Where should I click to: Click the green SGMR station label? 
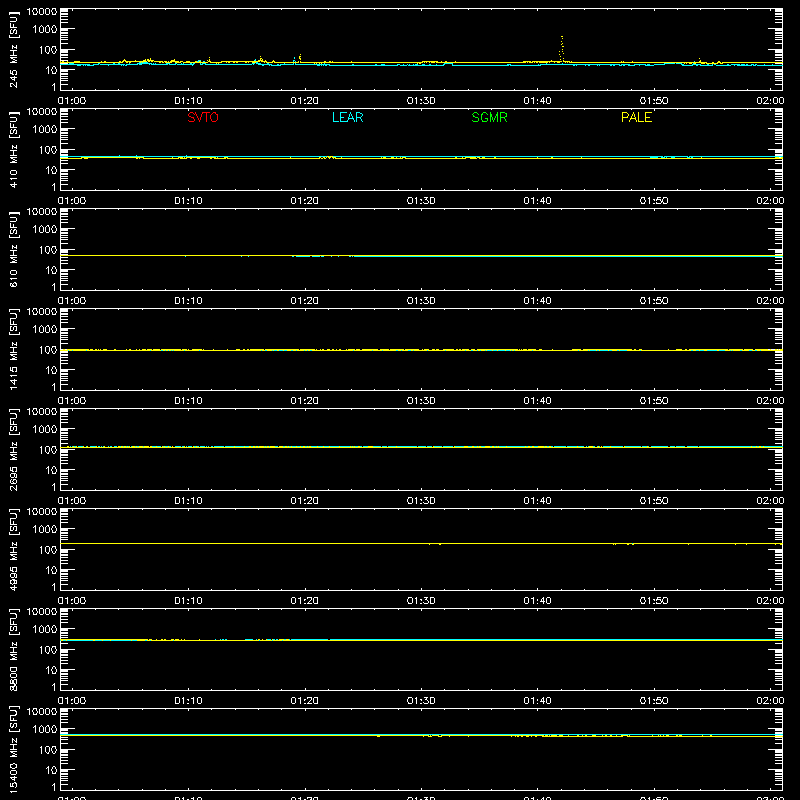pyautogui.click(x=489, y=117)
